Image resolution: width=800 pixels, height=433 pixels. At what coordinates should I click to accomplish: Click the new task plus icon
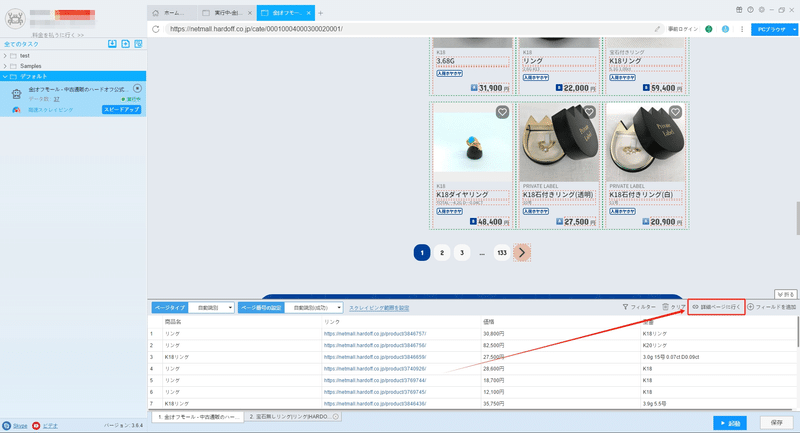(126, 44)
